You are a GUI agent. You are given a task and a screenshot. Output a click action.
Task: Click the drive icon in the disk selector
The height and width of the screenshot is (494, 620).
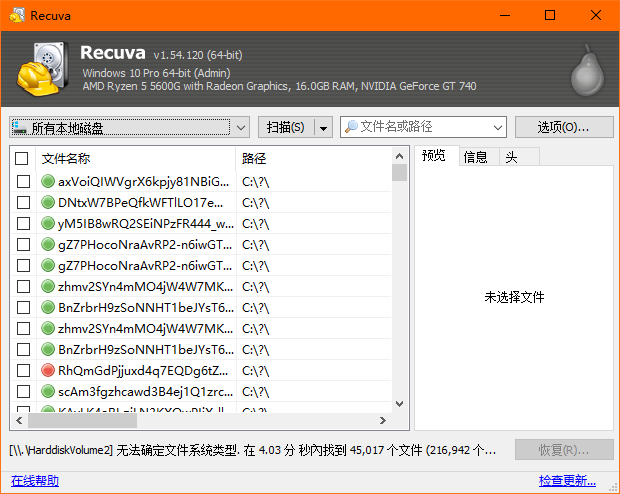[20, 127]
